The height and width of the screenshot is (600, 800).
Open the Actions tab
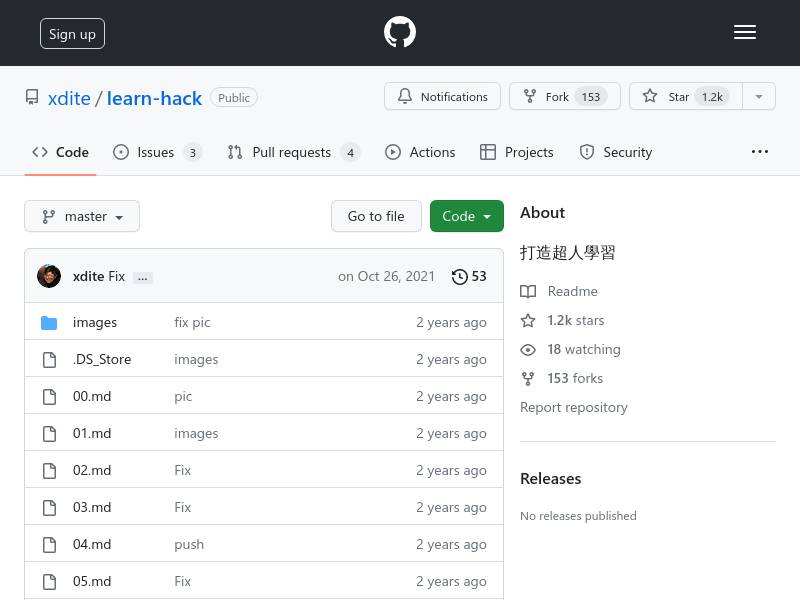coord(420,152)
